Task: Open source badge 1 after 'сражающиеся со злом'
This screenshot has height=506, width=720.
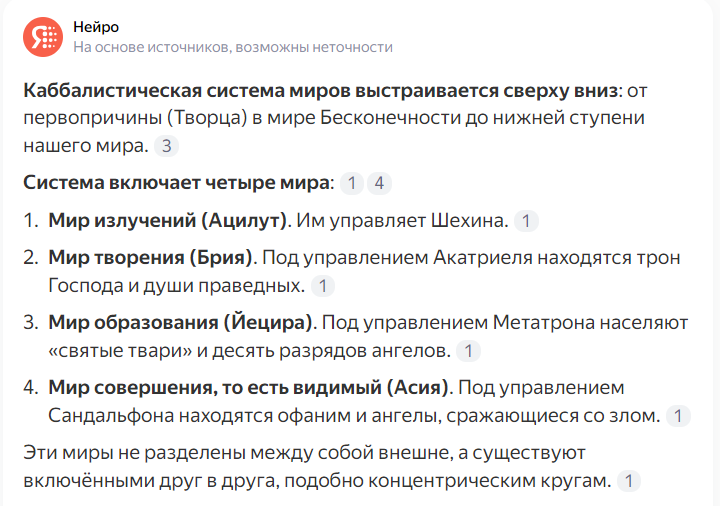Action: pos(678,416)
